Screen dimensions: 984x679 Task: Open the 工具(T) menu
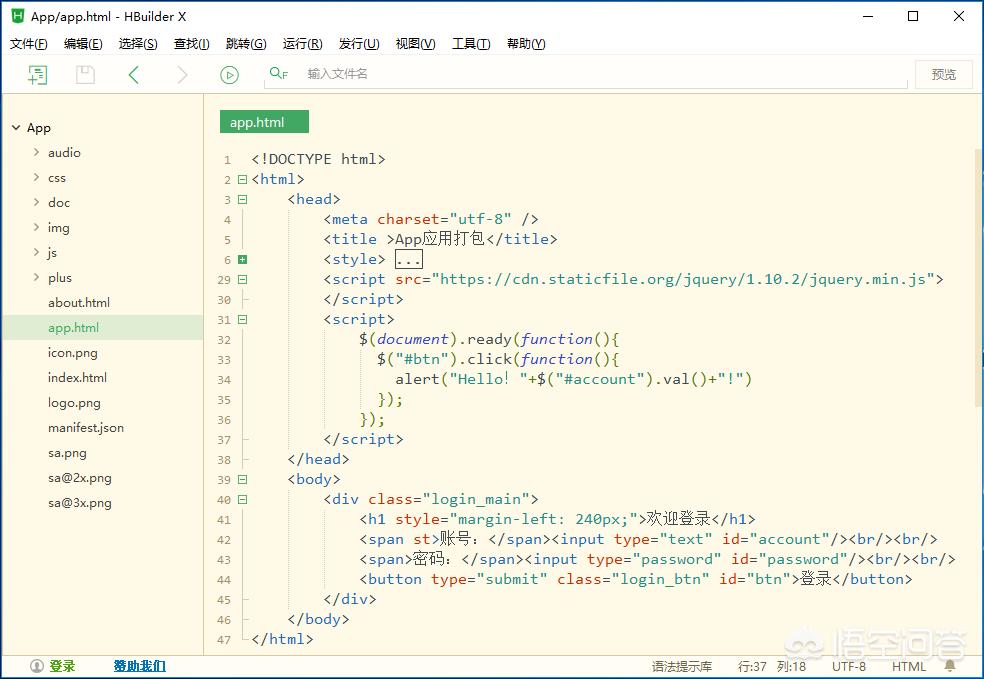click(x=471, y=43)
